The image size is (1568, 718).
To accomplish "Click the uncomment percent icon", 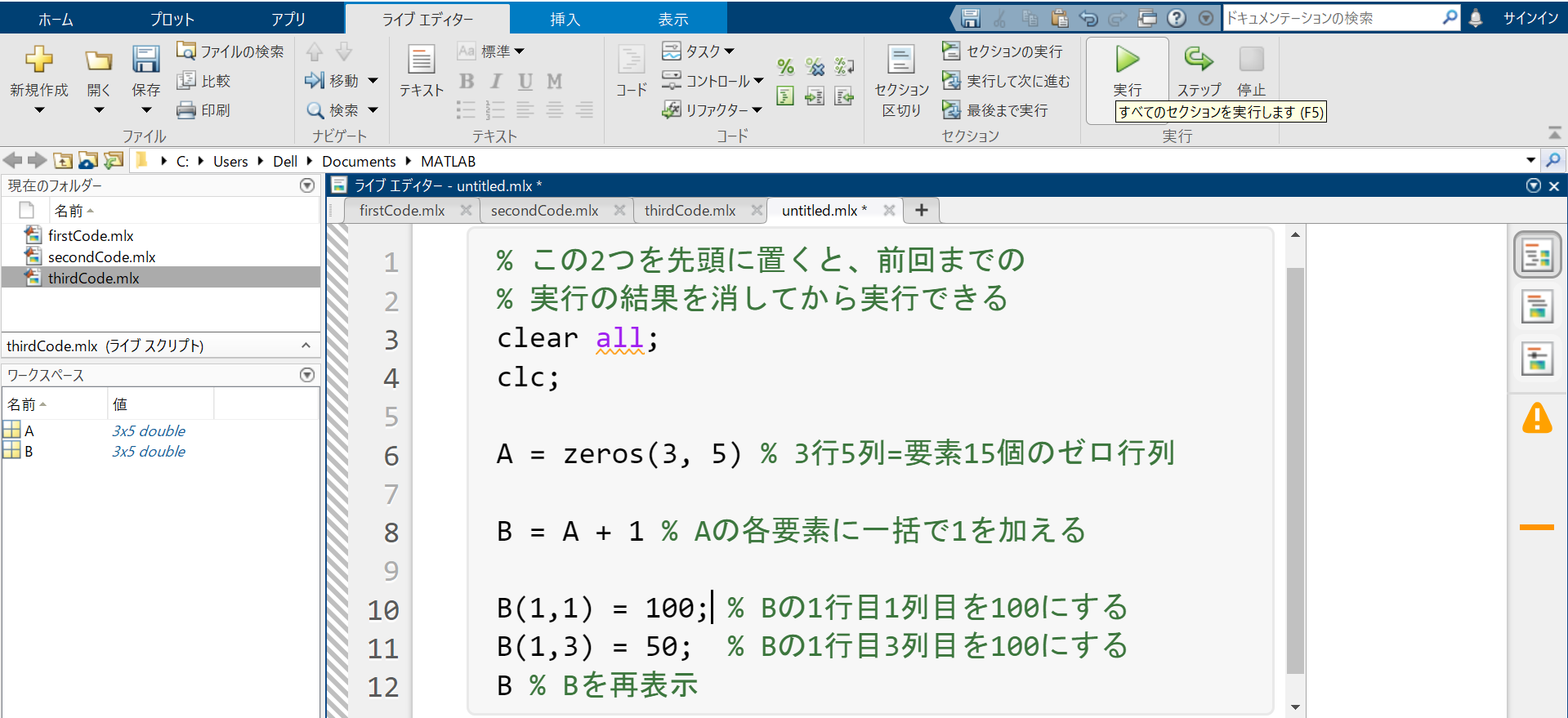I will pyautogui.click(x=815, y=66).
